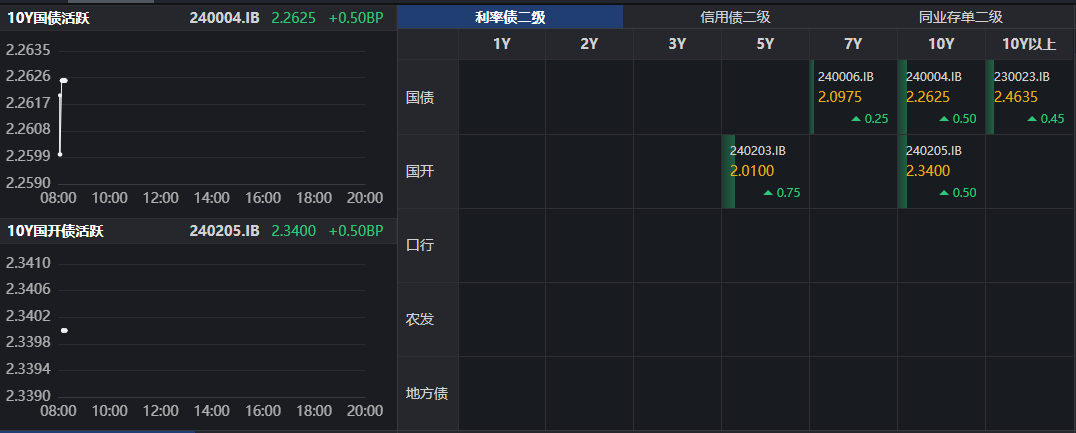Click the 10Y国债活跃 chart title

[55, 16]
